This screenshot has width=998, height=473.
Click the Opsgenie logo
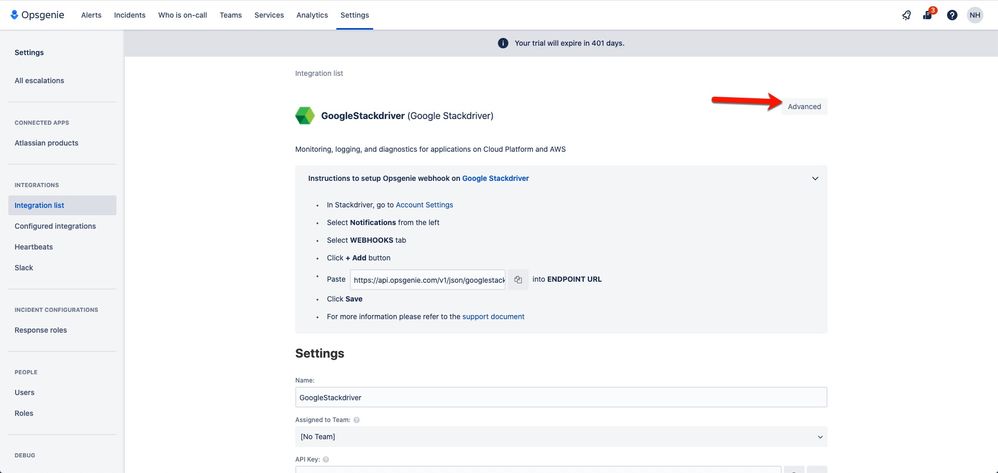(x=37, y=15)
